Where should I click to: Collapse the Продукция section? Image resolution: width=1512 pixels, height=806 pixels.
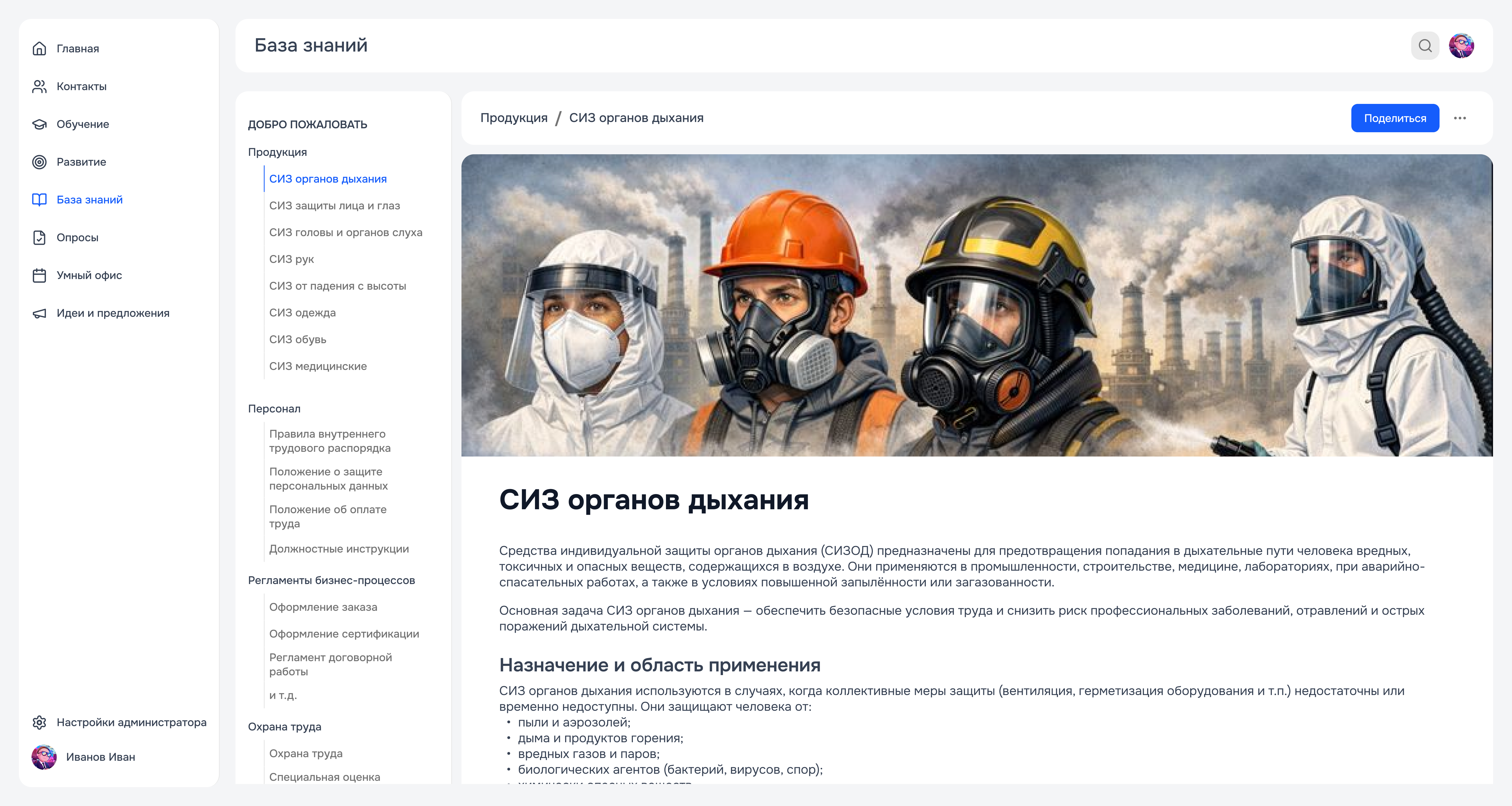(x=277, y=152)
